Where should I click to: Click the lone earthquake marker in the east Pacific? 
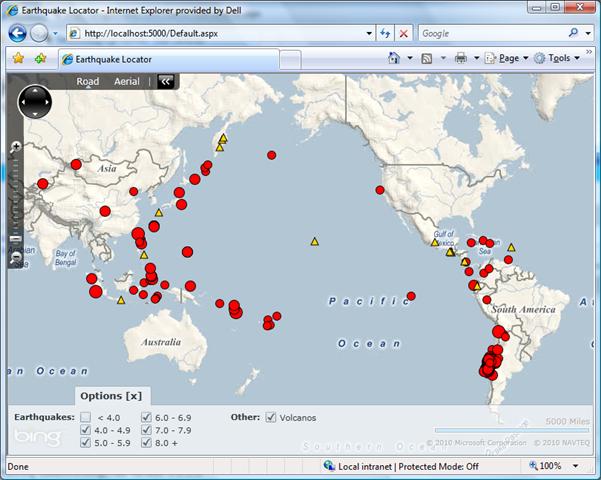[411, 296]
